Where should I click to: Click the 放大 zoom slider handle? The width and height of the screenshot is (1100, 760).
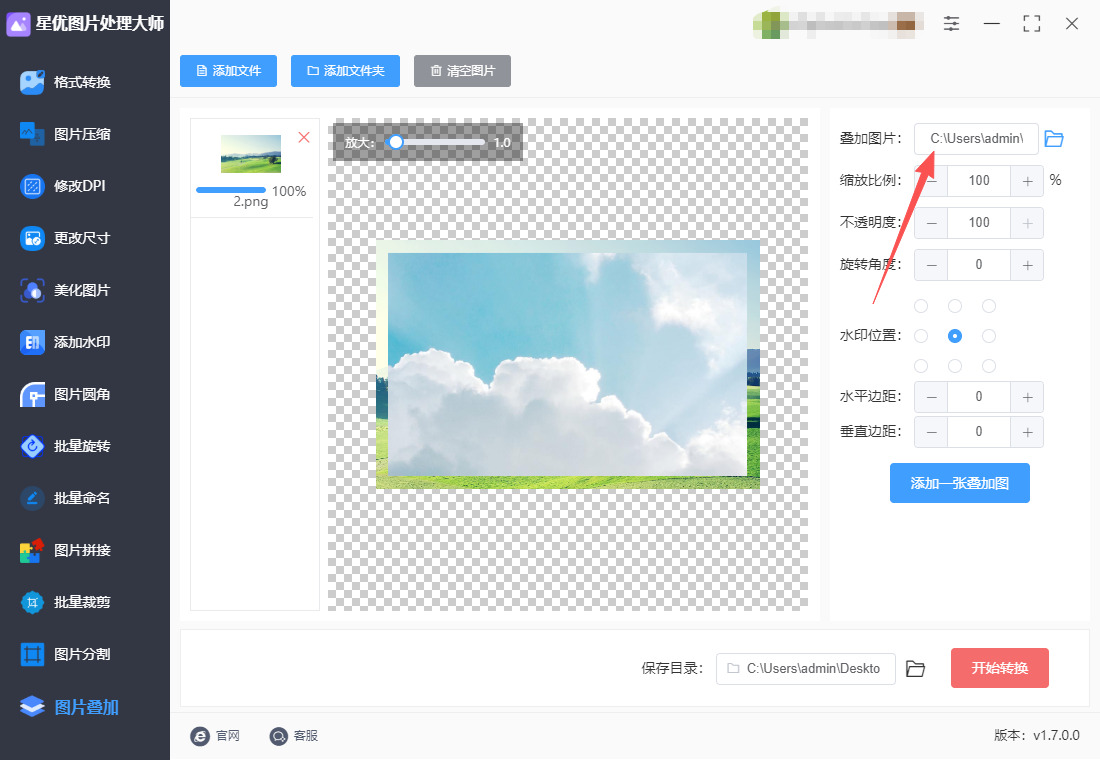pos(396,142)
